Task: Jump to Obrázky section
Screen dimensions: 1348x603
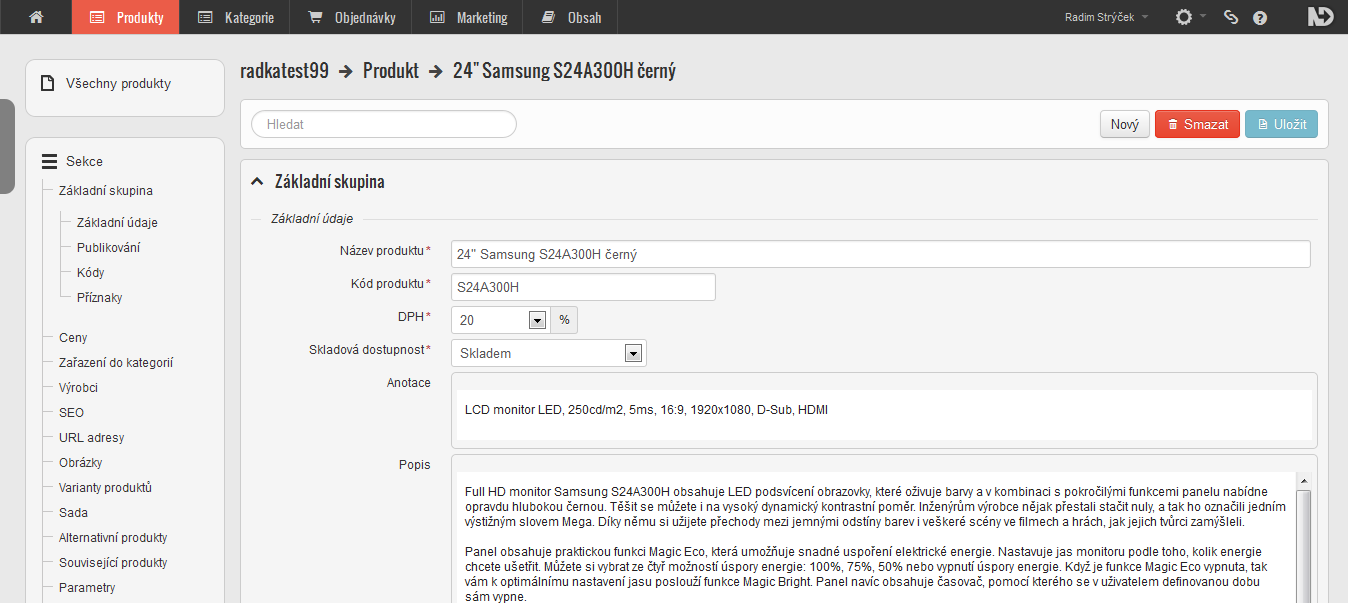Action: (x=80, y=463)
